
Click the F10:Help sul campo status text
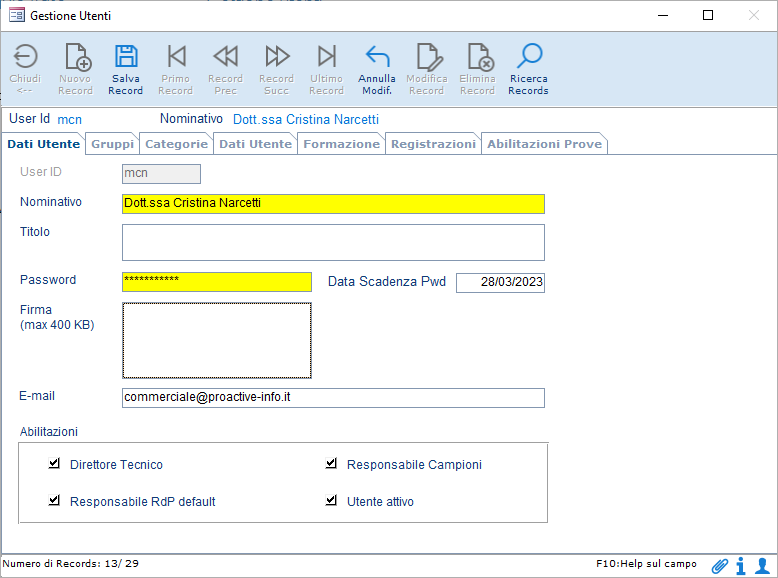pos(647,564)
